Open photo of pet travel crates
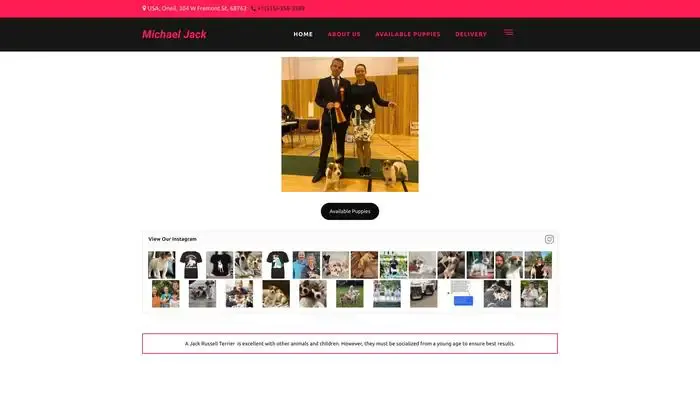 [x=424, y=294]
